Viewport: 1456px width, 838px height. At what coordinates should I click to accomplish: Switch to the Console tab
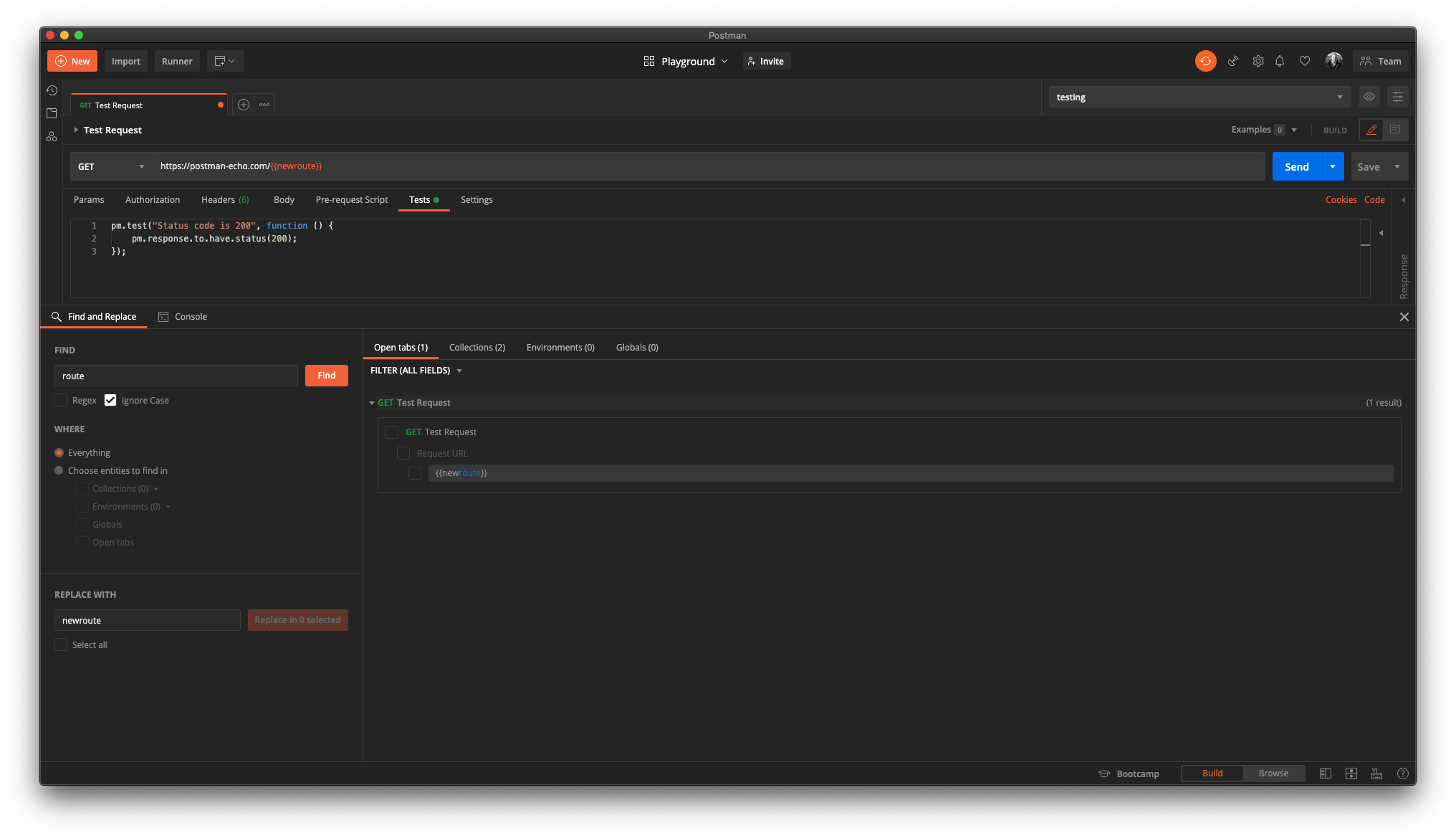[x=191, y=316]
